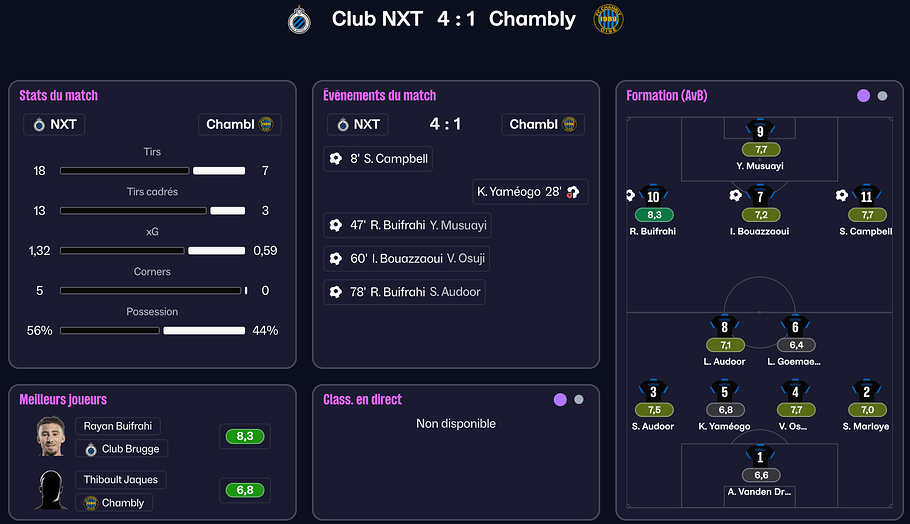Screen dimensions: 910x524
Task: Click the Chambl team button in the Évènements panel
Action: click(x=543, y=125)
